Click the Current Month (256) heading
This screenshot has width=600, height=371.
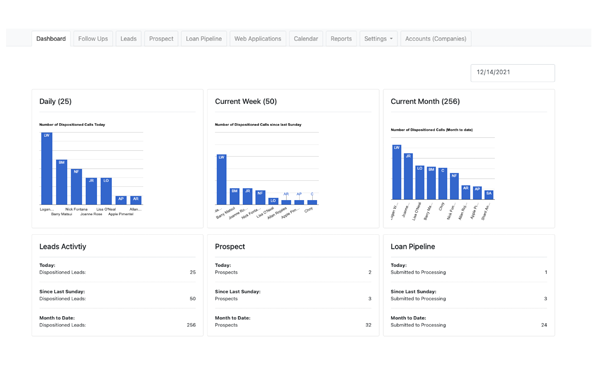425,101
